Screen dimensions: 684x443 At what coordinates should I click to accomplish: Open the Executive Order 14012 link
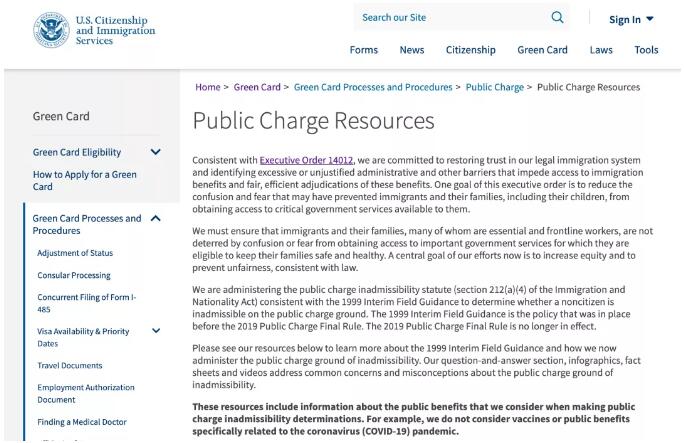[x=306, y=160]
